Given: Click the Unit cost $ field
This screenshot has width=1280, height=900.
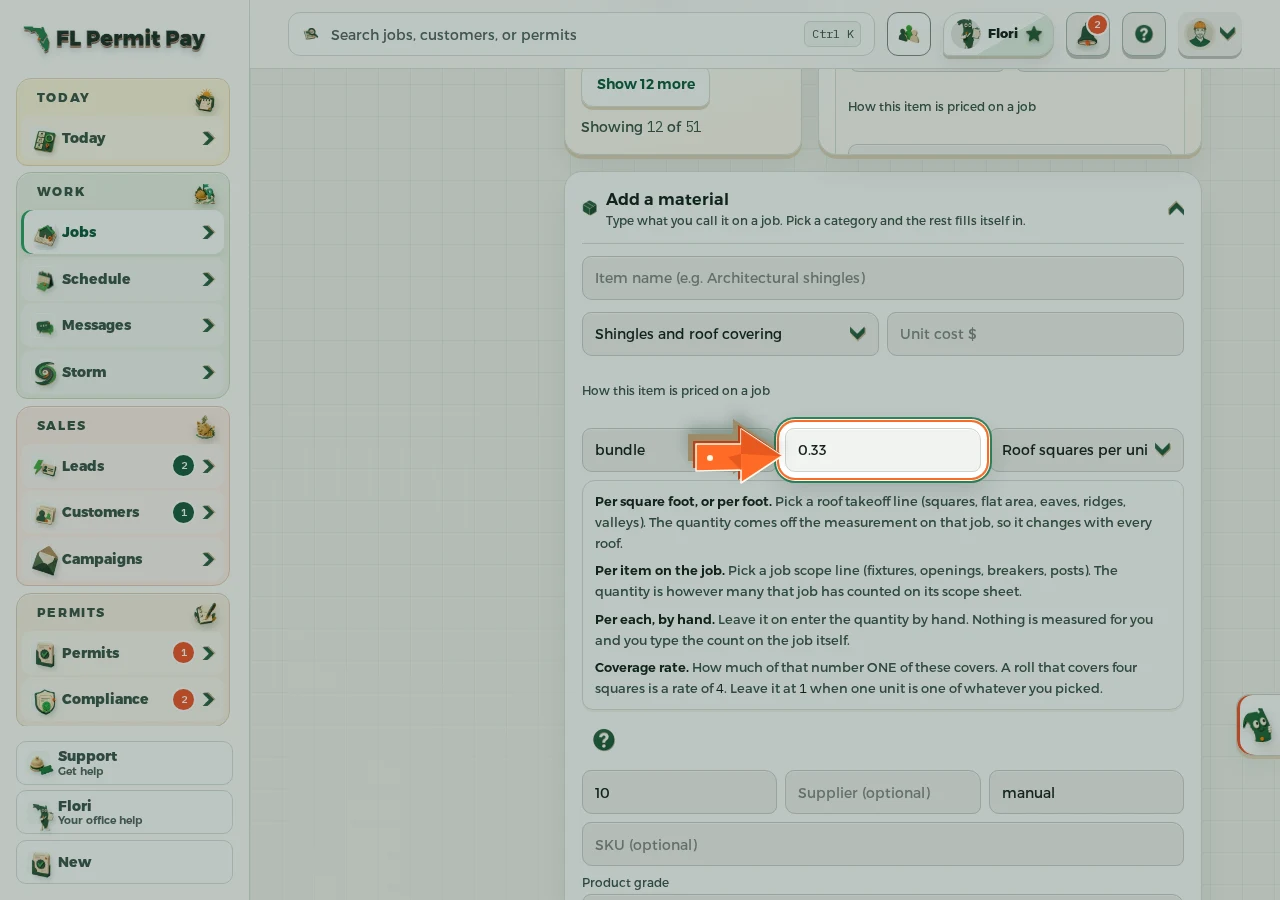Looking at the screenshot, I should [x=1035, y=334].
